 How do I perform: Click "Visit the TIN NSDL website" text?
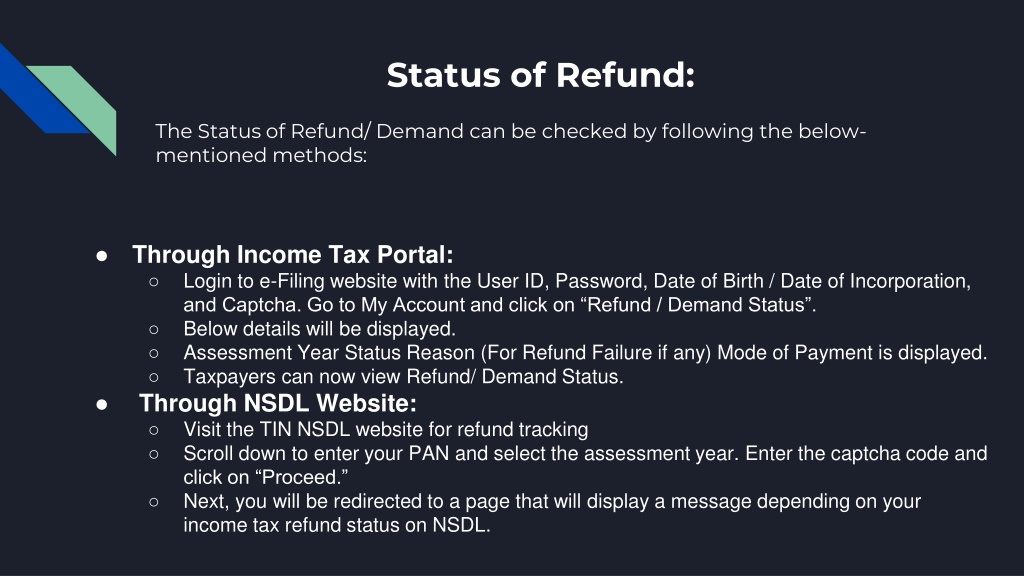(x=385, y=430)
